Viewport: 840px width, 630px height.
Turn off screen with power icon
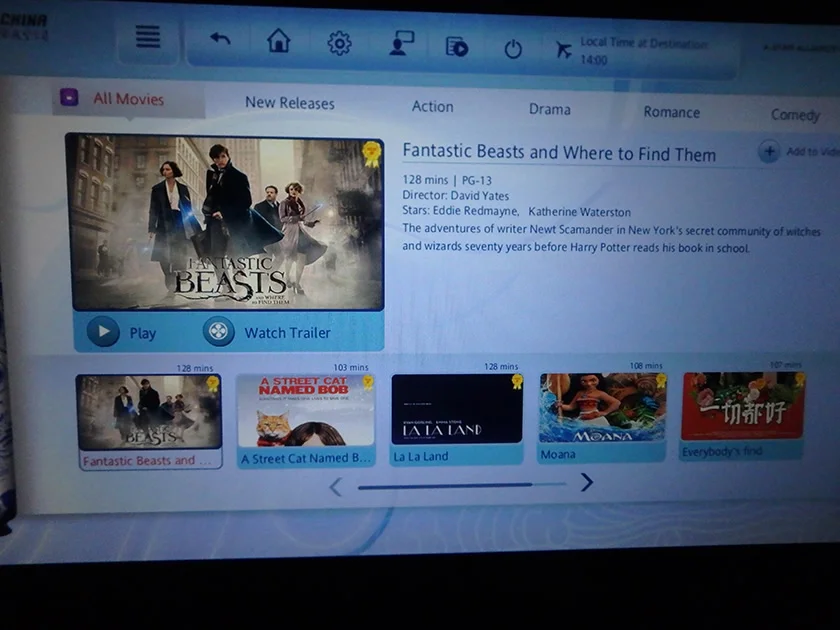click(513, 49)
